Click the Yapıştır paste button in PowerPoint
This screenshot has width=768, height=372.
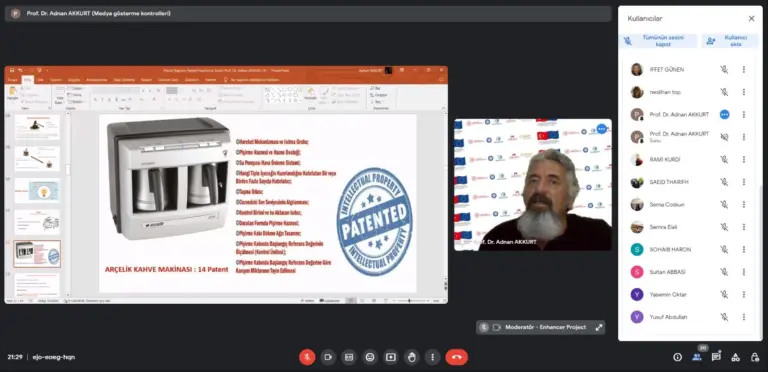tap(12, 93)
